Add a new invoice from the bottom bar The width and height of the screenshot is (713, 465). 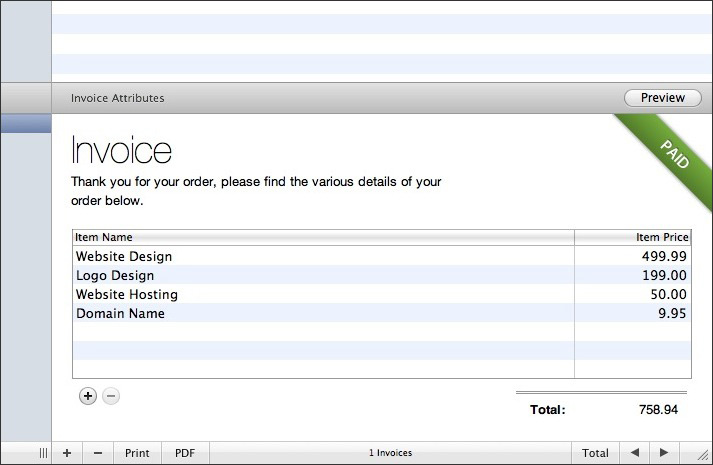(x=67, y=453)
